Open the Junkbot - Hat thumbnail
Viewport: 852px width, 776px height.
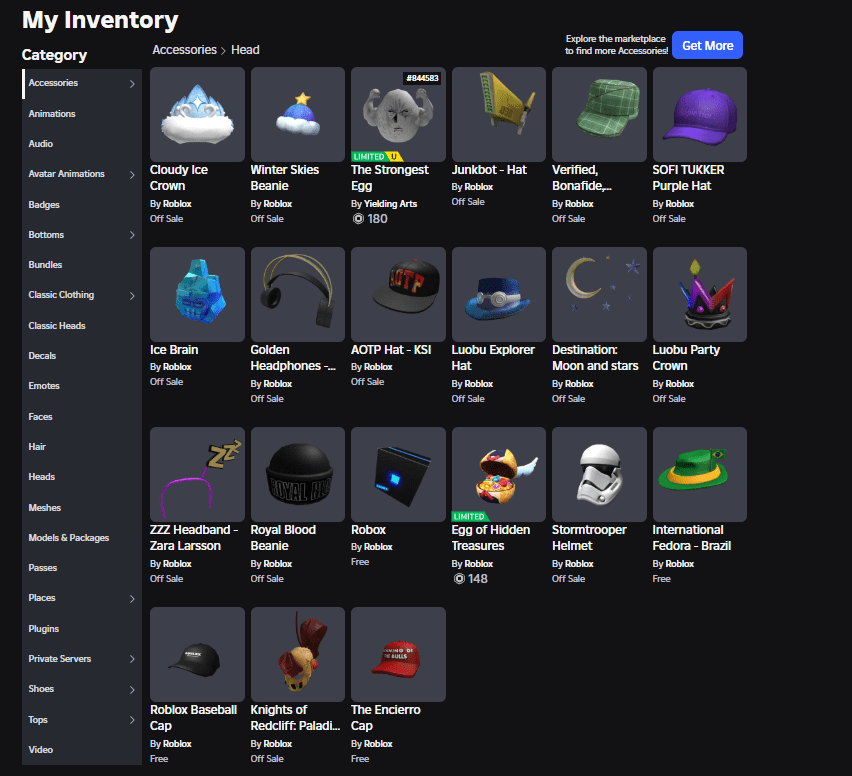[x=499, y=114]
